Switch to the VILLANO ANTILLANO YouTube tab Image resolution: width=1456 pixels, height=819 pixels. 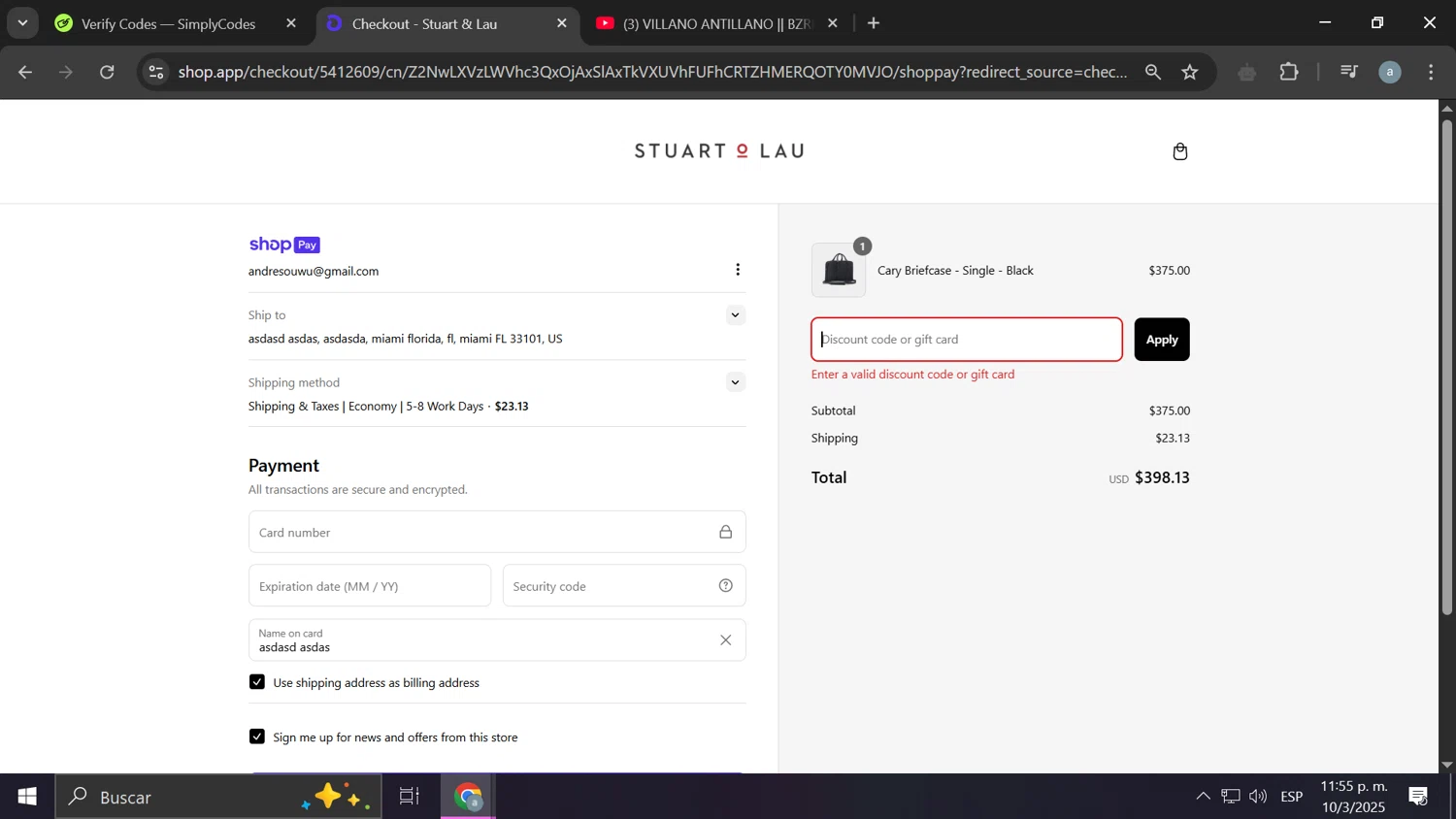716,23
